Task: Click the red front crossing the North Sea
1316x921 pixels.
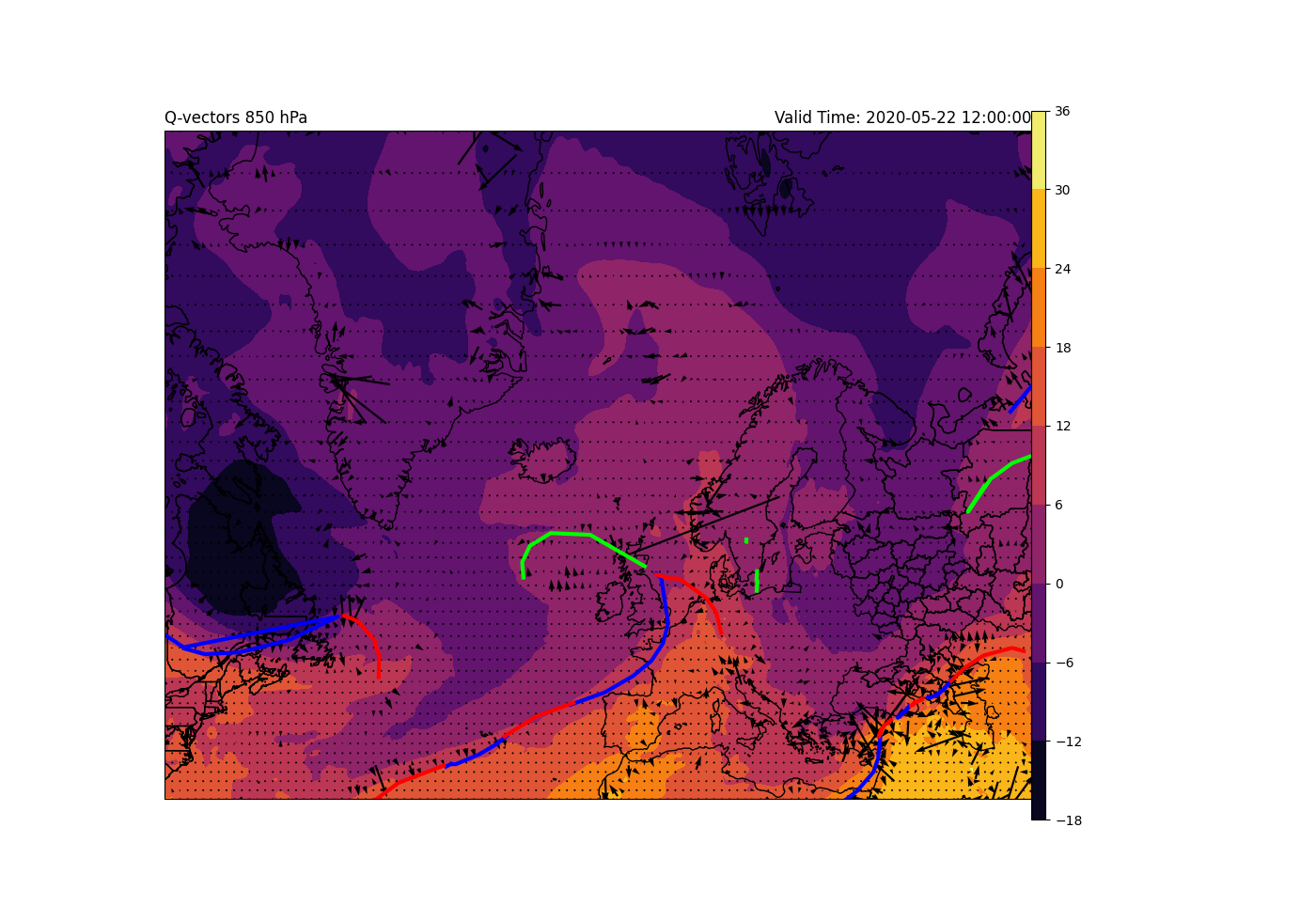Action: [x=700, y=591]
